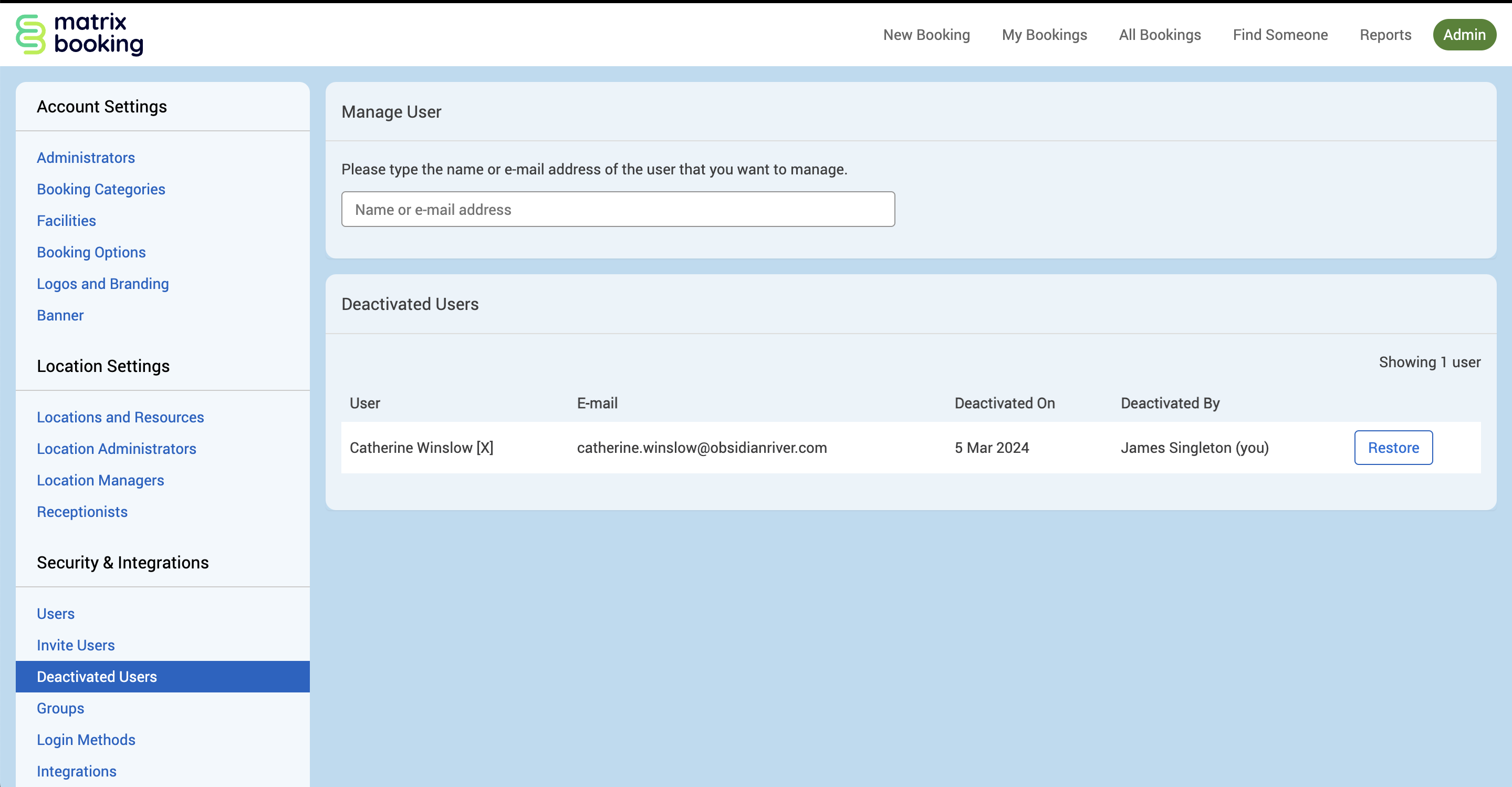Click the Deactivated On column header
The width and height of the screenshot is (1512, 787).
click(x=1004, y=403)
